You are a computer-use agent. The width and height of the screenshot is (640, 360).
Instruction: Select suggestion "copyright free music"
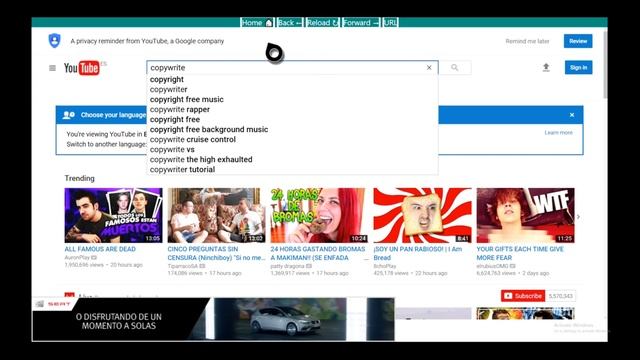(x=292, y=99)
